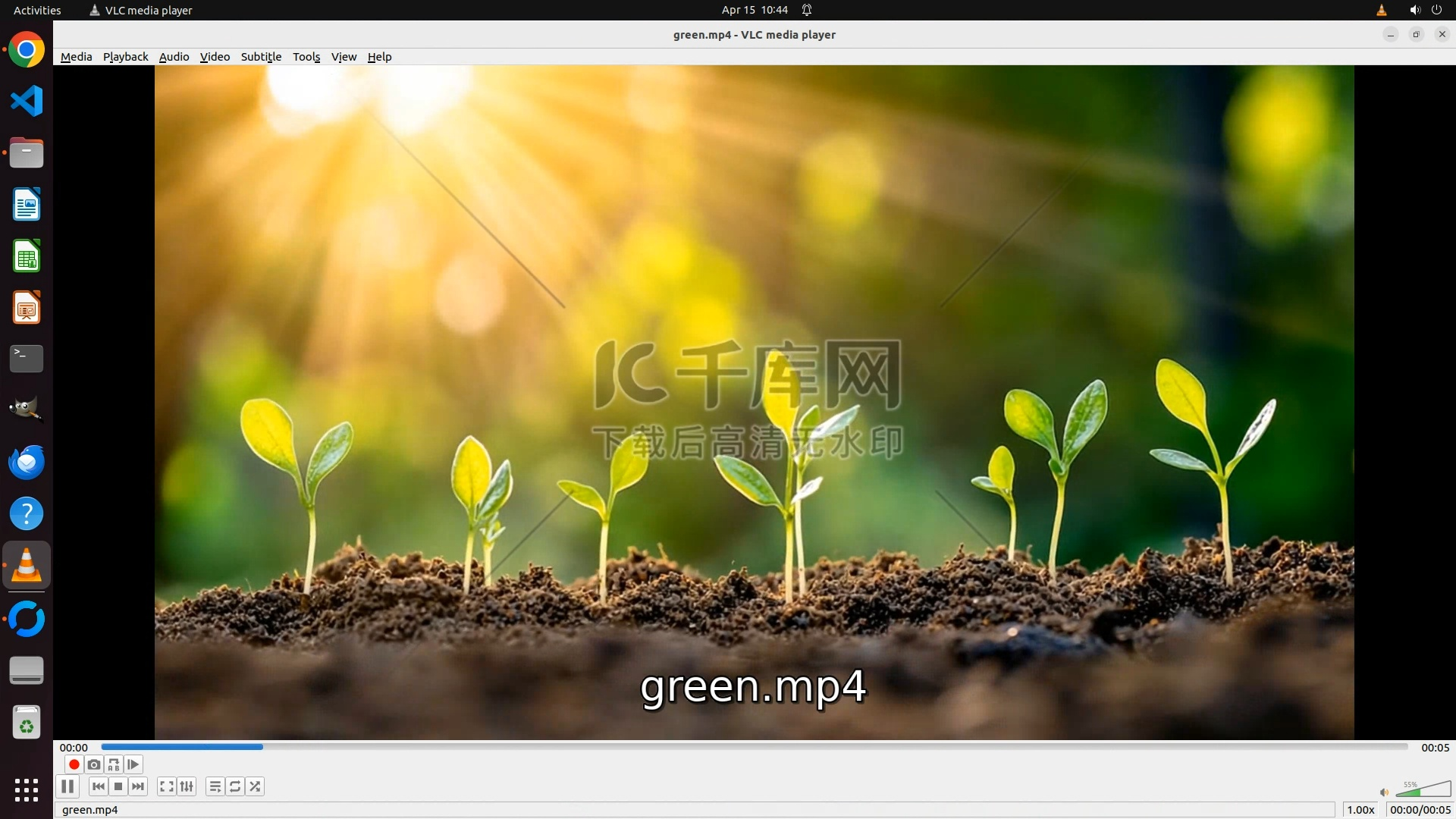Expand the Tools menu

coord(306,57)
